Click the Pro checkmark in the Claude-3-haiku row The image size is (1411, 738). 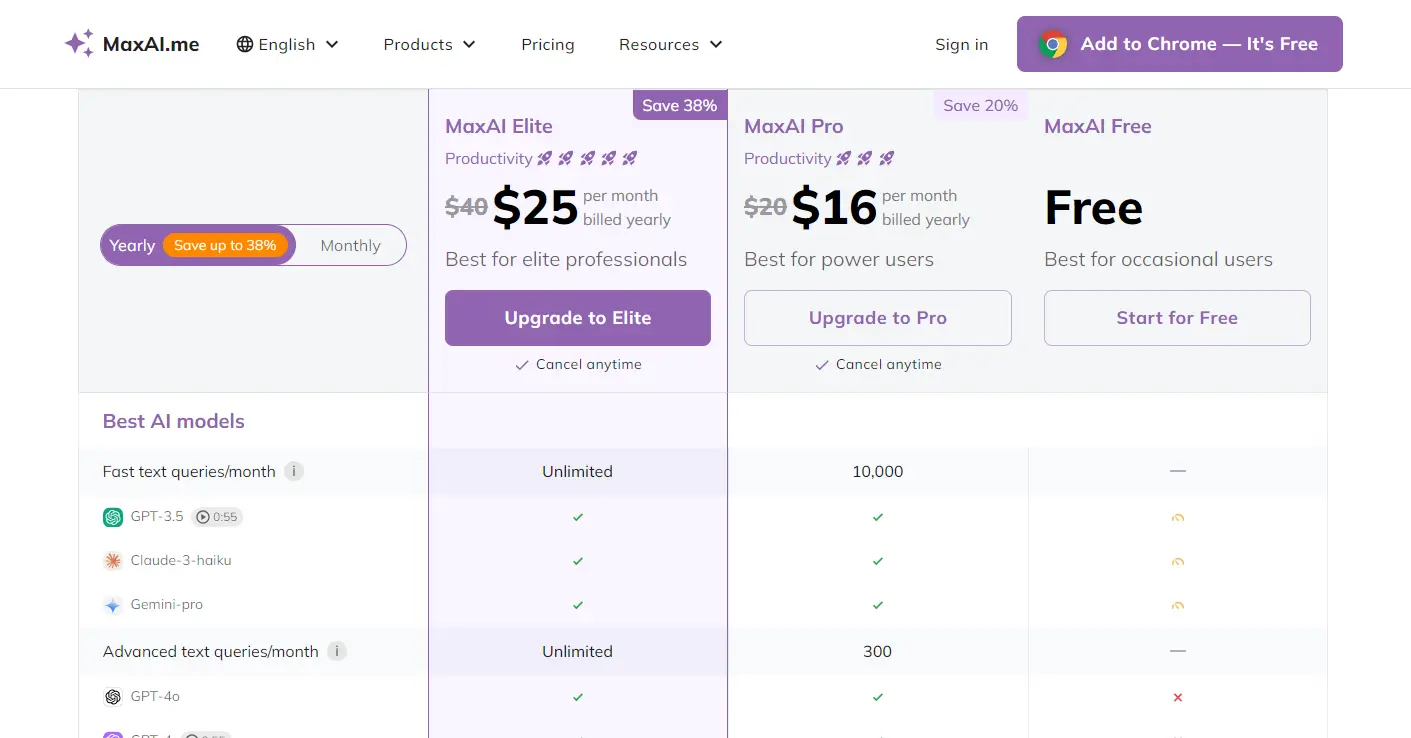[x=878, y=561]
